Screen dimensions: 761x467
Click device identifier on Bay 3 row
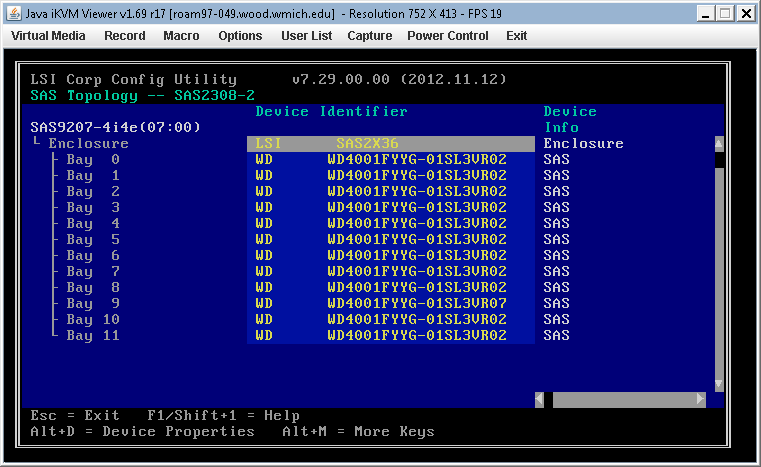tap(417, 207)
